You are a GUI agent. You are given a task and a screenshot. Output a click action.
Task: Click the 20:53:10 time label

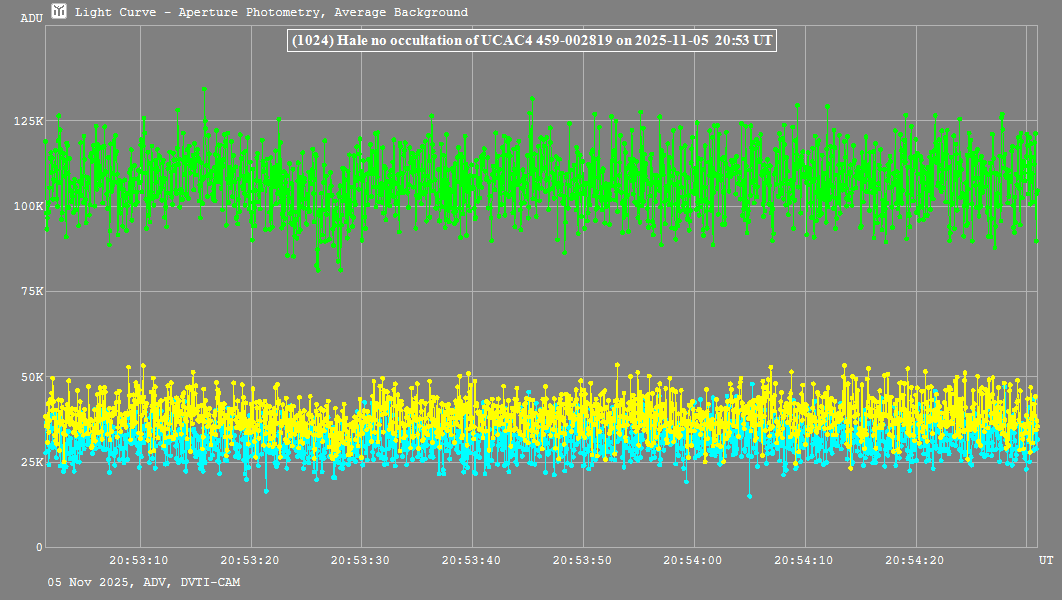pyautogui.click(x=139, y=561)
